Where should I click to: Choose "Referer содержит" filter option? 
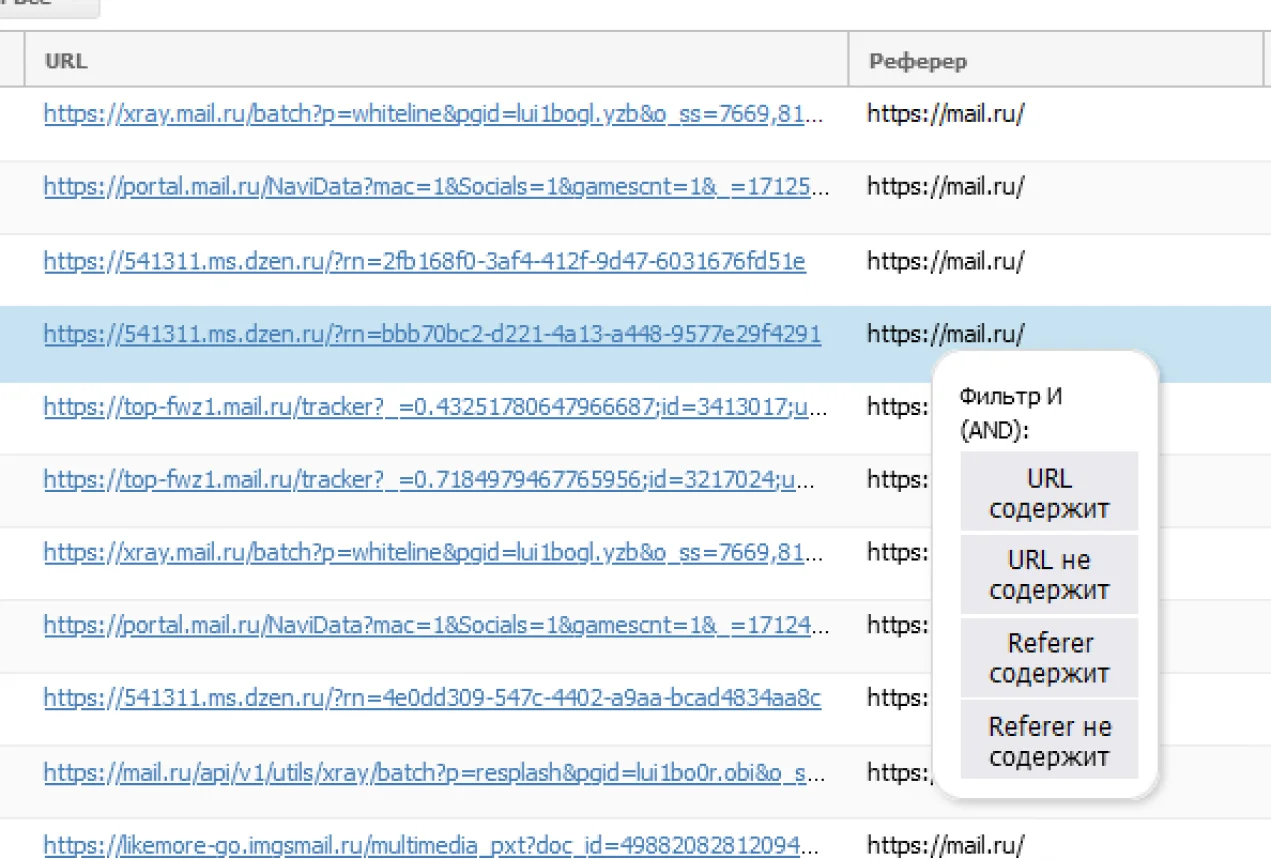(1049, 657)
